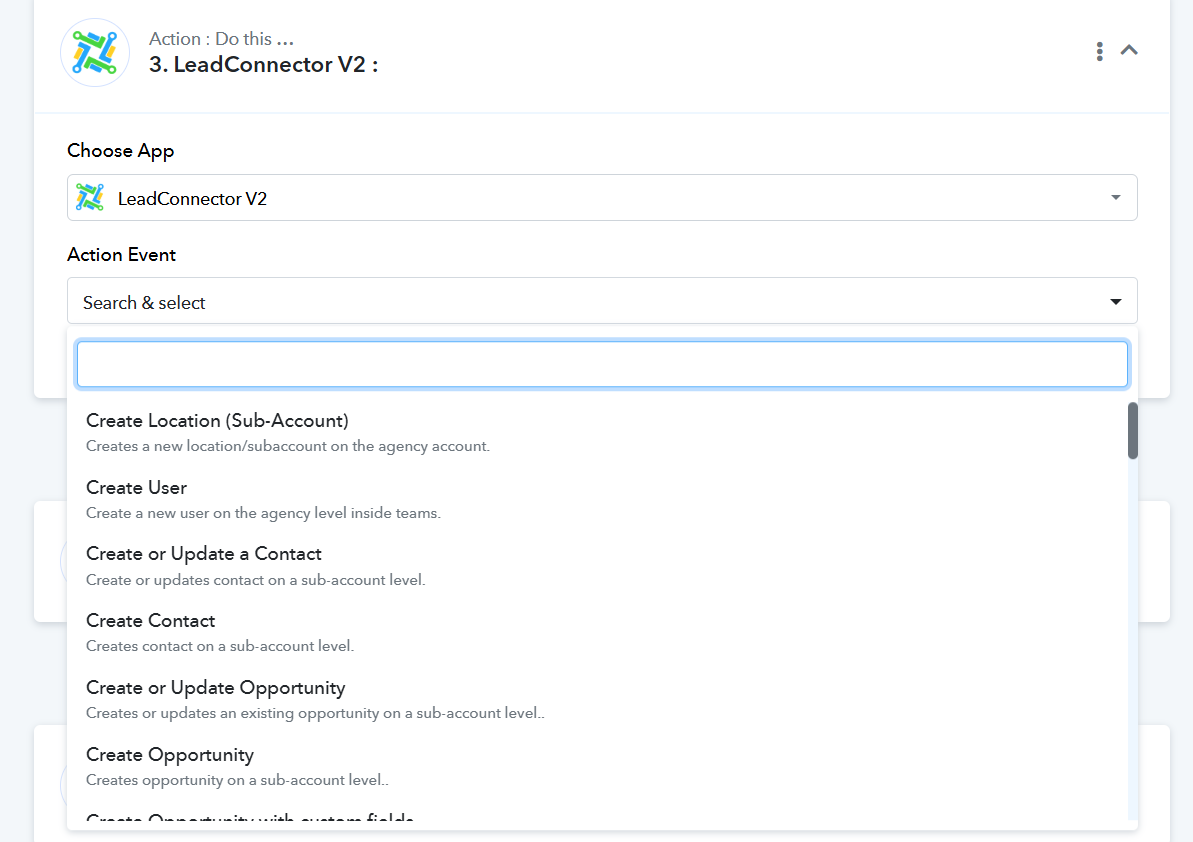Screen dimensions: 1193x842
Task: Choose the Create User action
Action: coord(137,488)
